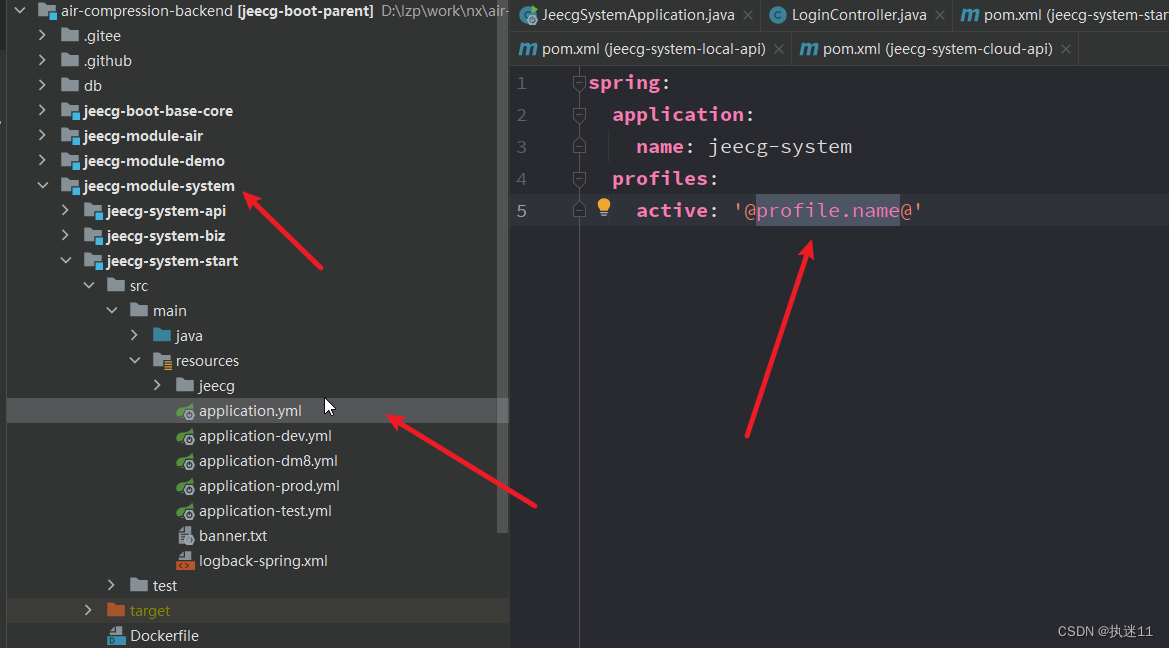This screenshot has height=648, width=1169.
Task: Collapse the resources folder
Action: point(134,360)
